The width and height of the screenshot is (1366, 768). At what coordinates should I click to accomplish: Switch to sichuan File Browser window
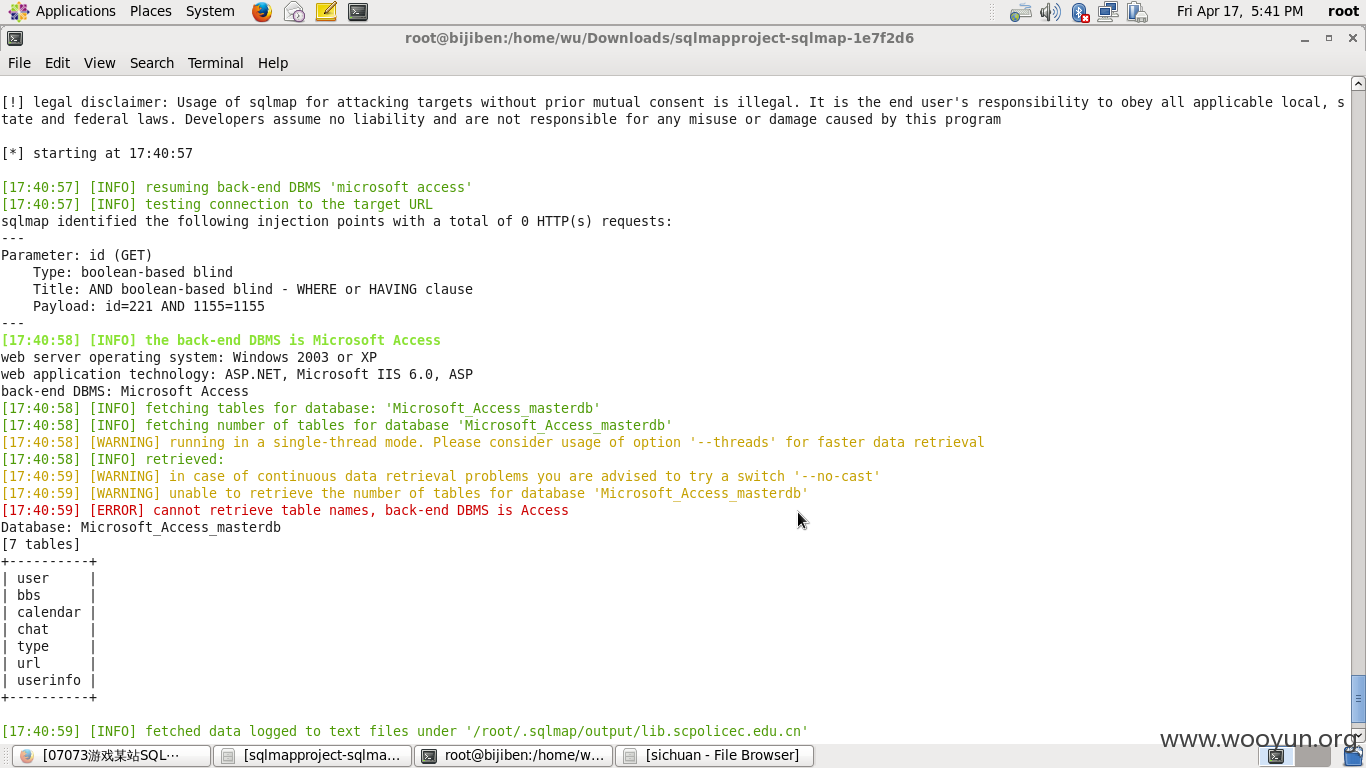click(x=715, y=755)
